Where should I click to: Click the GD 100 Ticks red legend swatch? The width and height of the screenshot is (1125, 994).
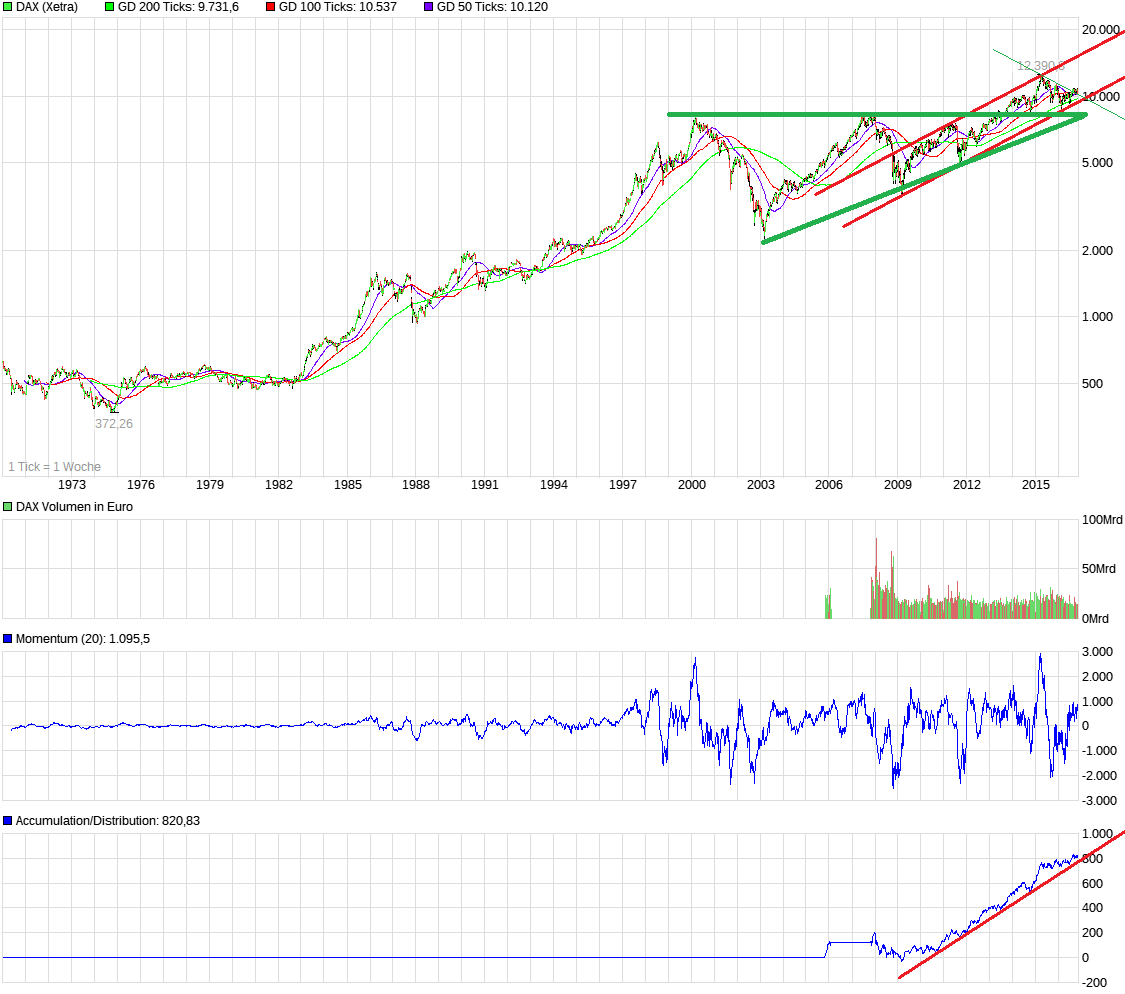270,6
